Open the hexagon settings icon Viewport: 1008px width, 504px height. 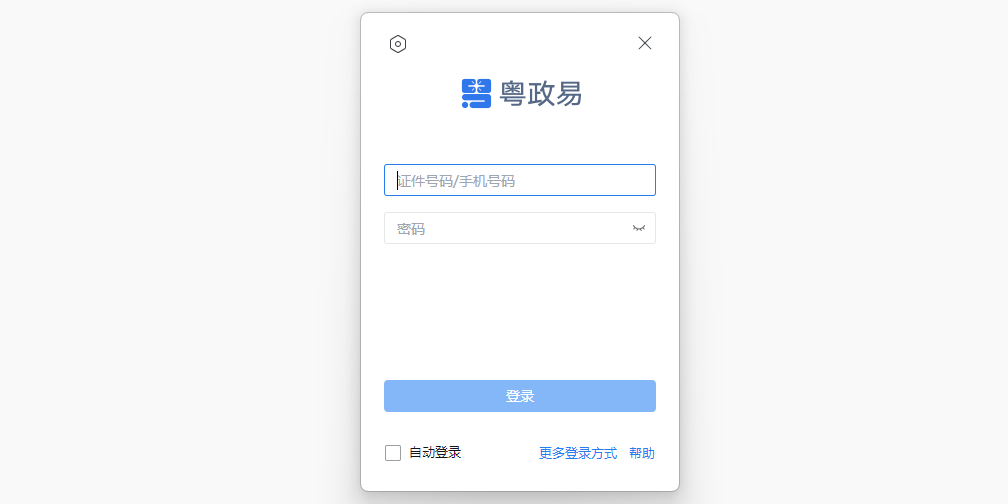tap(398, 44)
